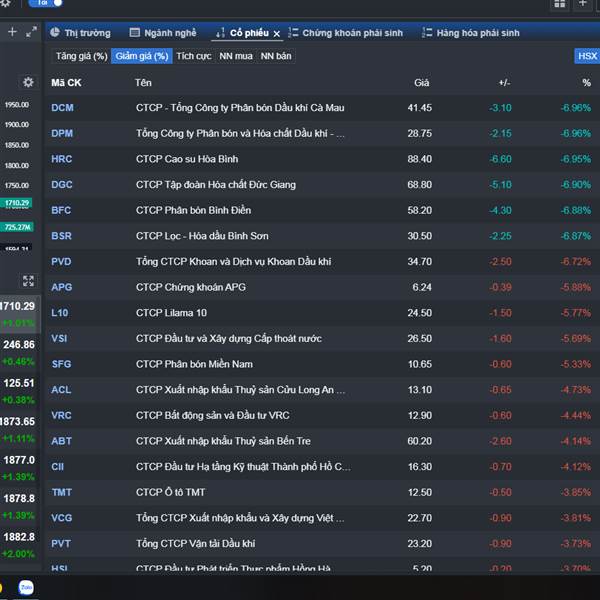Open the HRC stock symbol
The image size is (600, 600).
click(62, 159)
